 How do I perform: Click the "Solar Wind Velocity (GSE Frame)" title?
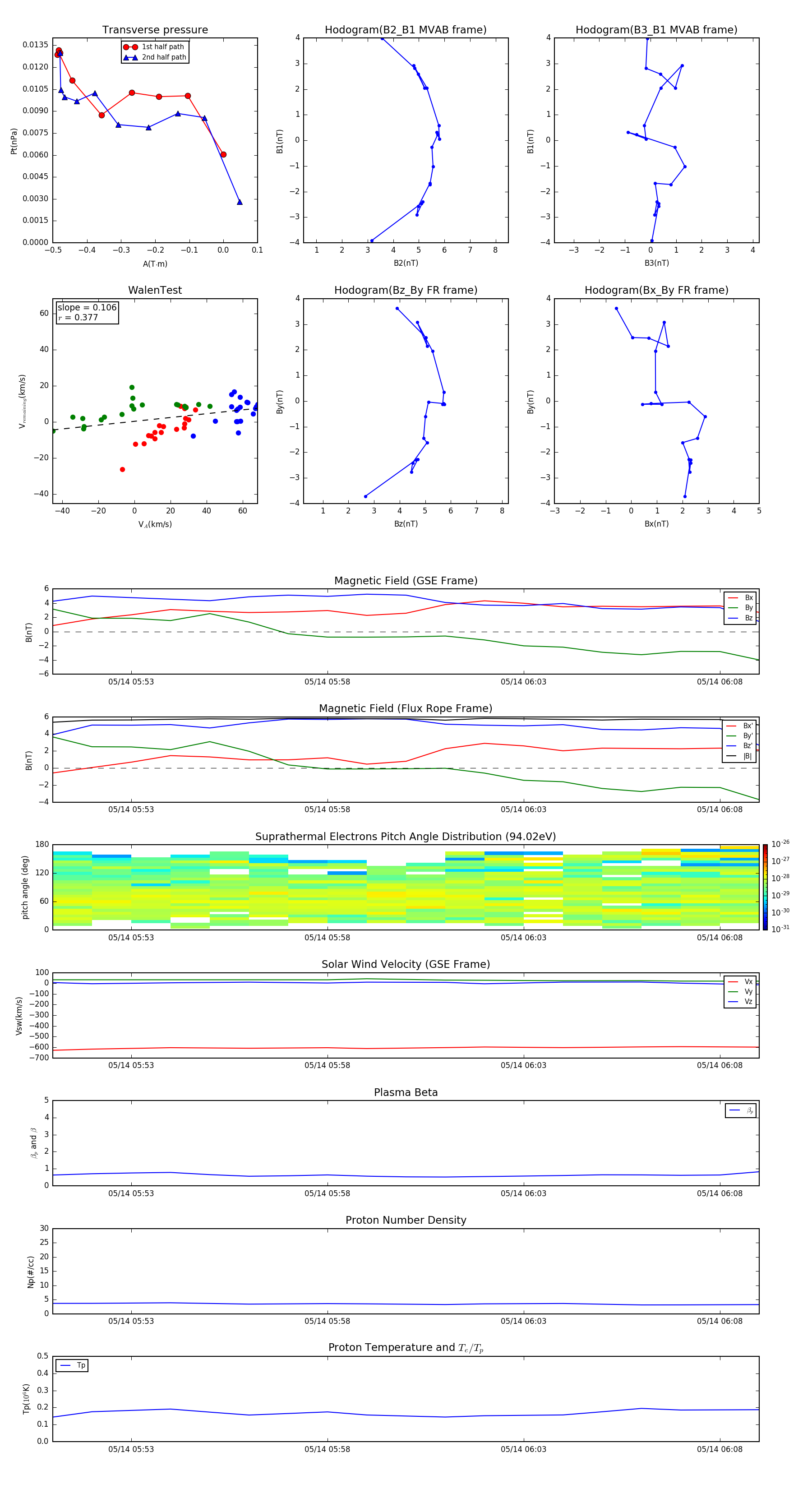pyautogui.click(x=406, y=964)
